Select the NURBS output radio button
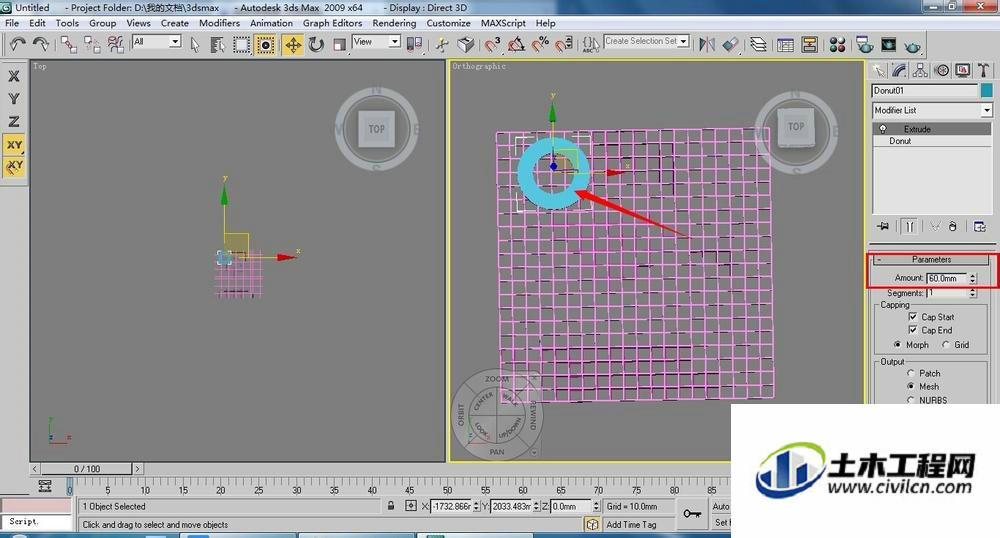The image size is (1000, 538). 911,400
